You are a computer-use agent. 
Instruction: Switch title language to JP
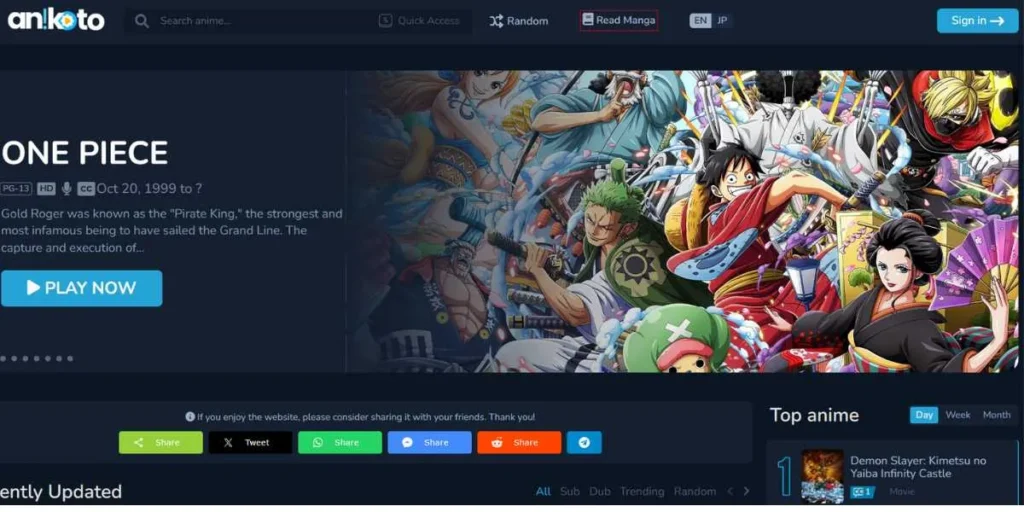click(722, 20)
